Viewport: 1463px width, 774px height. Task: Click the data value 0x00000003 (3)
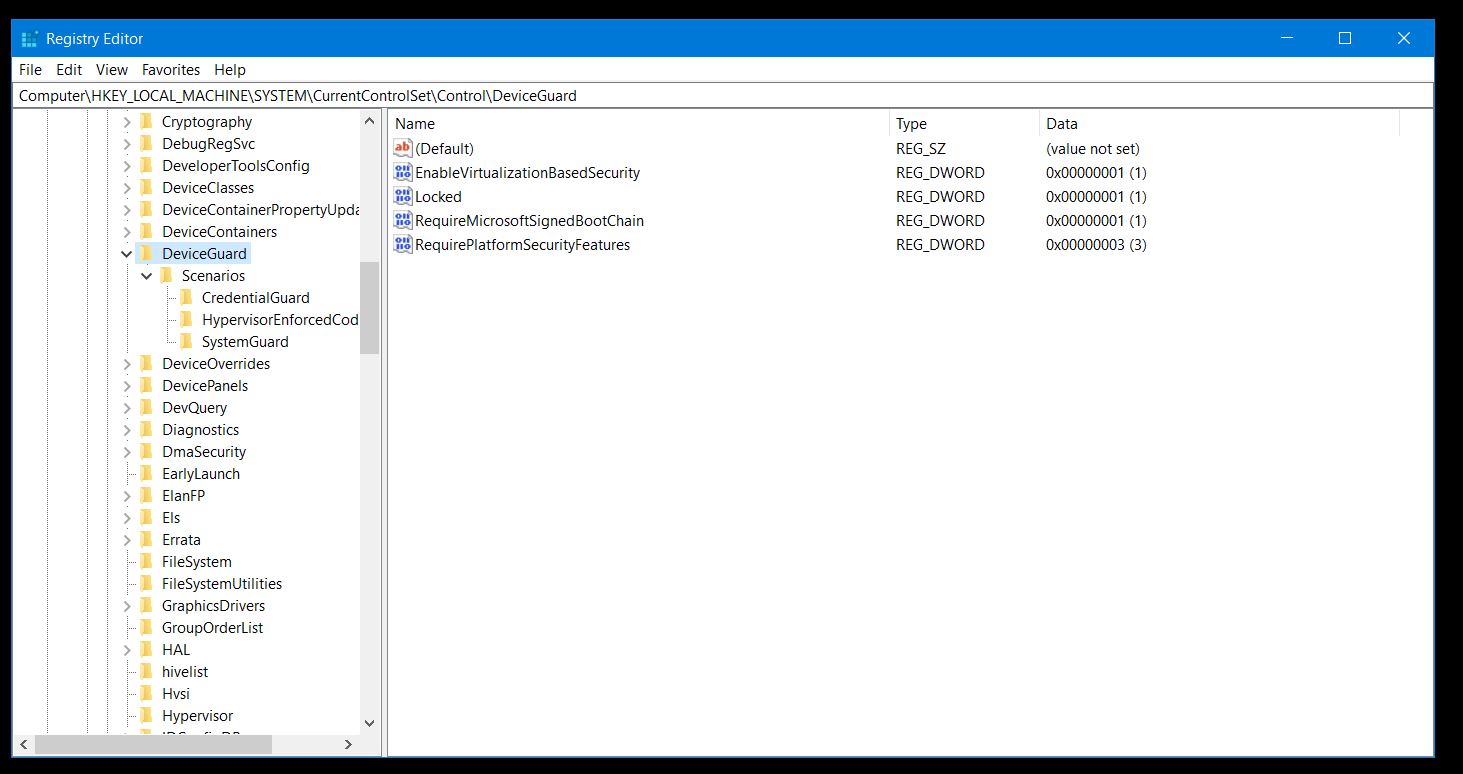coord(1096,245)
